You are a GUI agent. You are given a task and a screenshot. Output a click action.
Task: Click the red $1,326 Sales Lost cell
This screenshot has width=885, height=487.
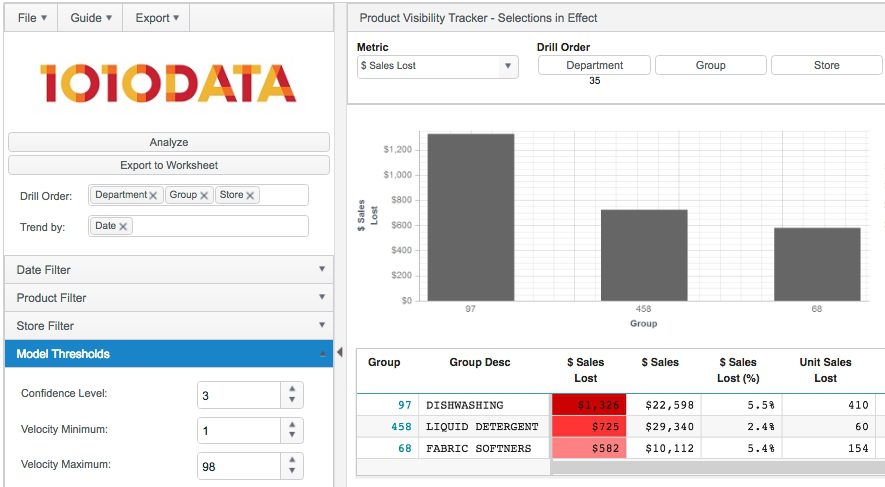[x=589, y=405]
